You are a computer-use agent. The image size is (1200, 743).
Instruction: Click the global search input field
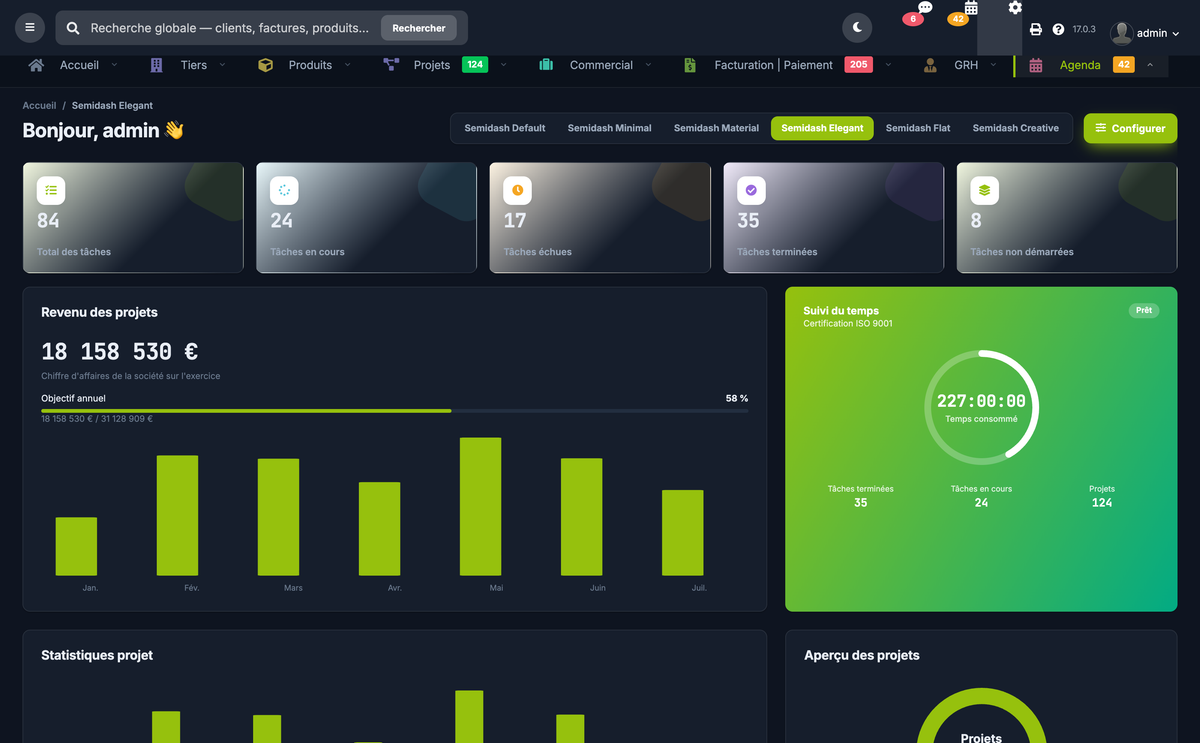click(x=230, y=28)
